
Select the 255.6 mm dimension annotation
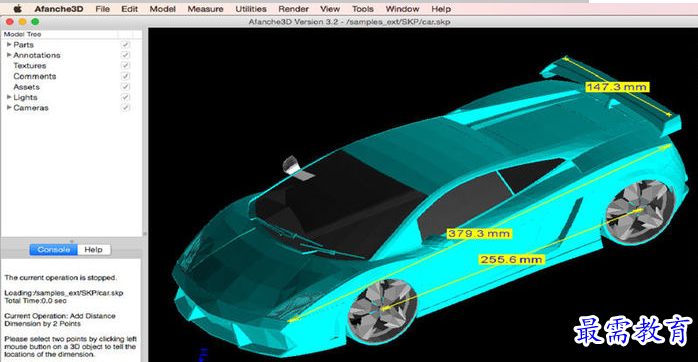point(511,259)
